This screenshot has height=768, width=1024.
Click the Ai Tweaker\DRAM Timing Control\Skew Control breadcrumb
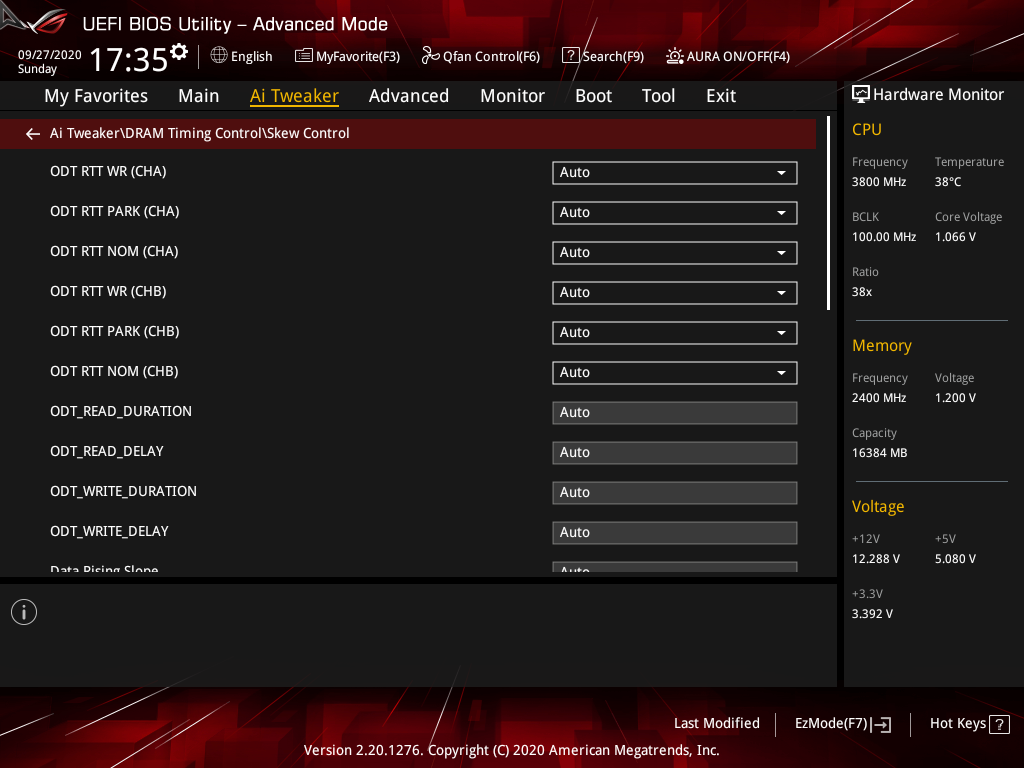coord(200,133)
